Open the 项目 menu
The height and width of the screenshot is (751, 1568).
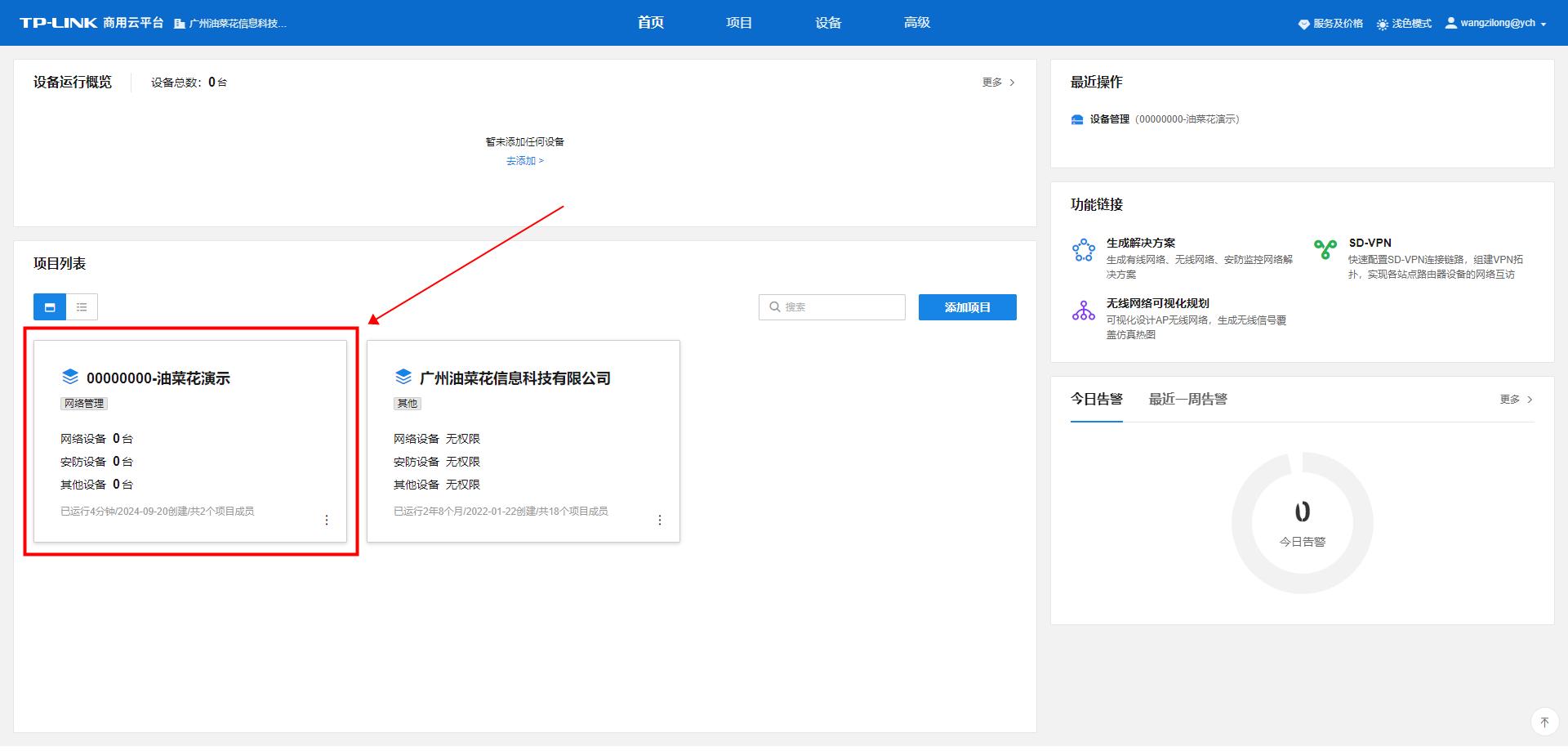tap(739, 23)
